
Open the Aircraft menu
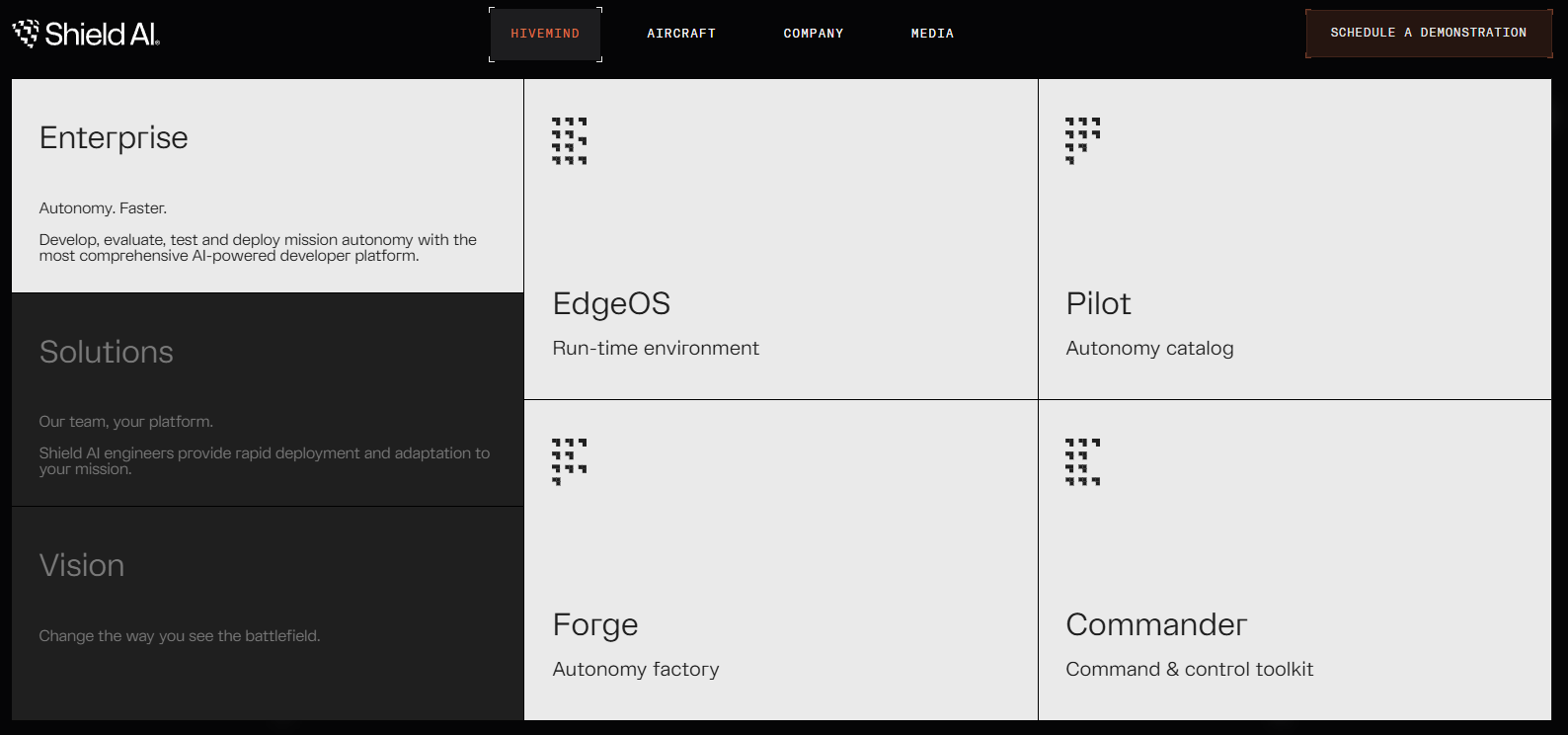pos(681,34)
